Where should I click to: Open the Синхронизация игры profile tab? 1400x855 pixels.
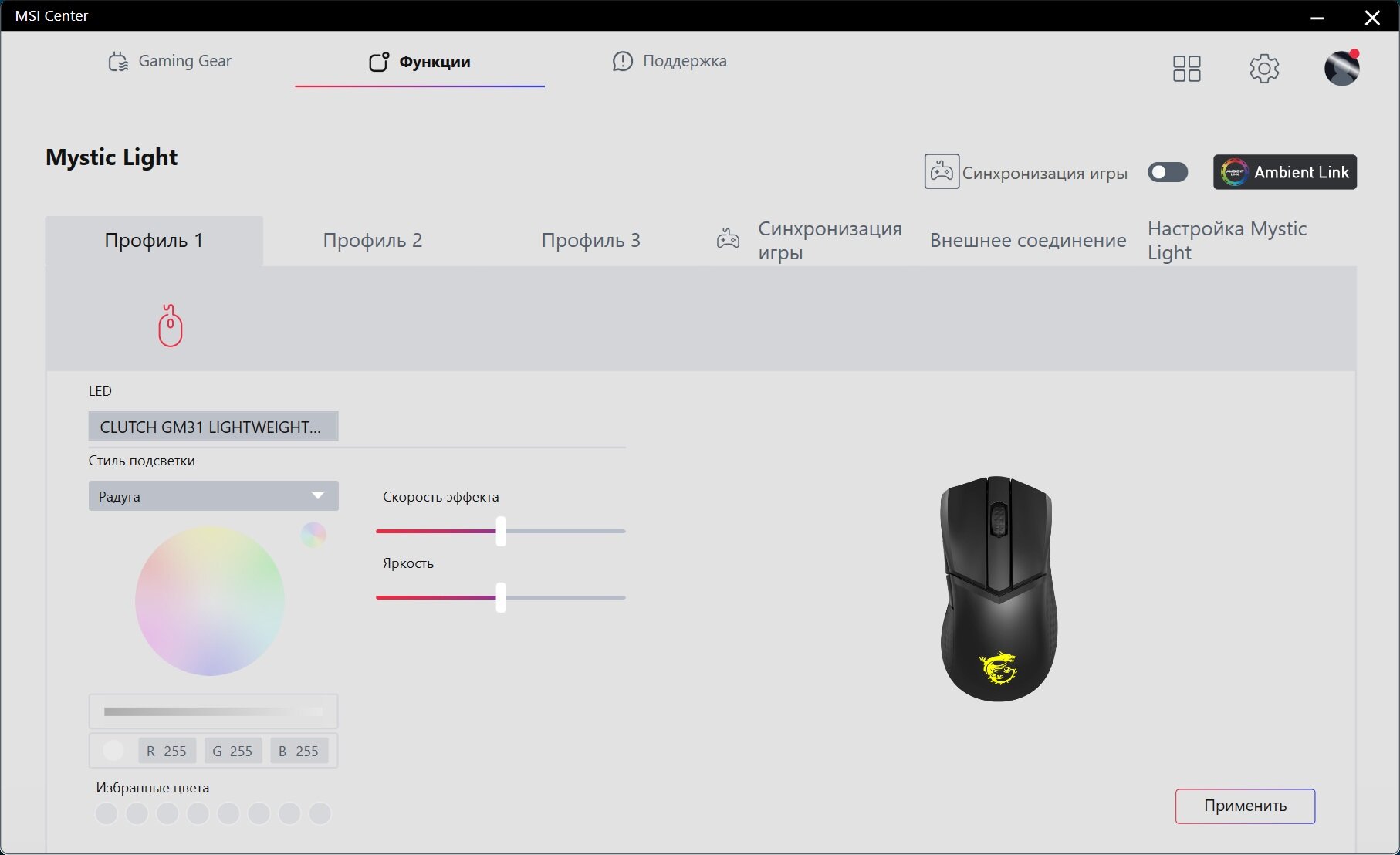(x=810, y=241)
